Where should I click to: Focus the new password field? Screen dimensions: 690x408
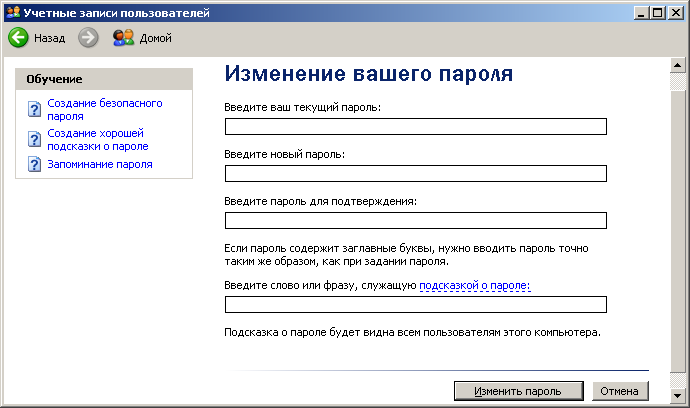[416, 173]
